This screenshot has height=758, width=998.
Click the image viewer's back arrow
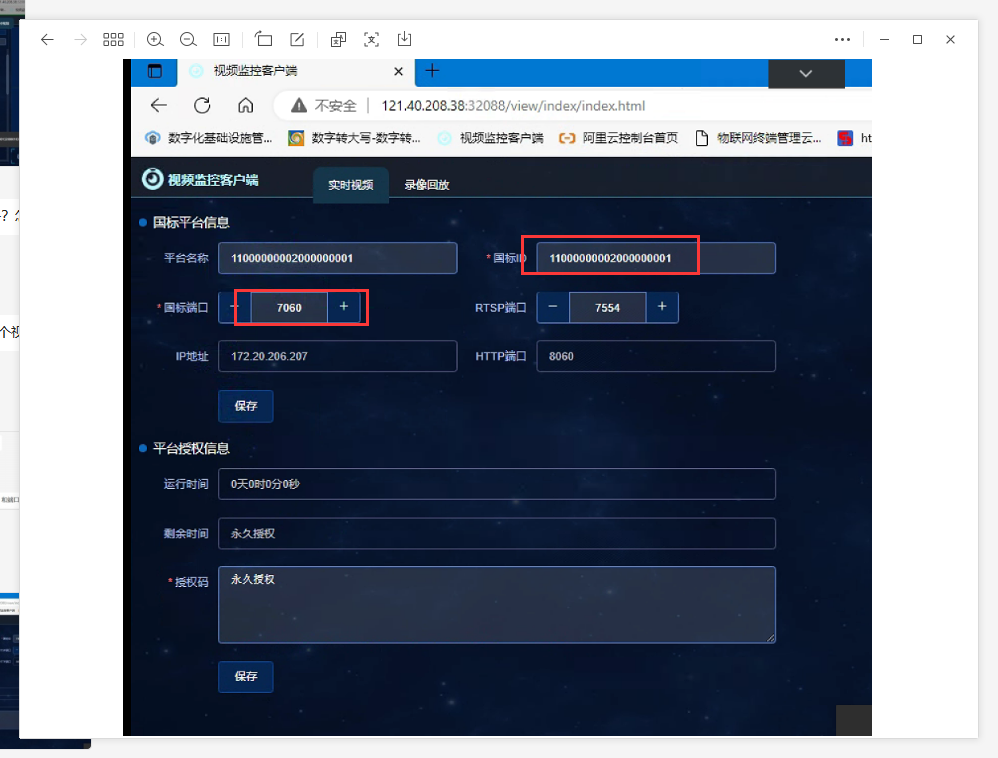pos(47,39)
